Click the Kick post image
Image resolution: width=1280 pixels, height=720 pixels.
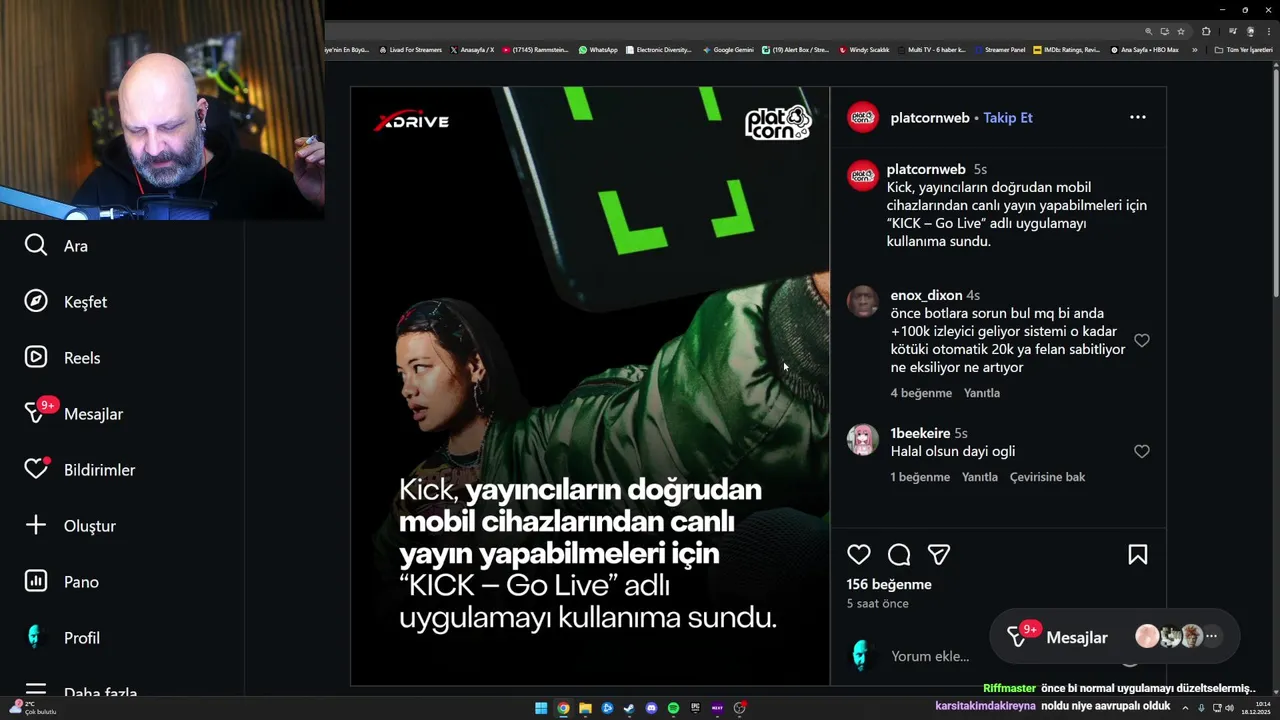coord(590,386)
